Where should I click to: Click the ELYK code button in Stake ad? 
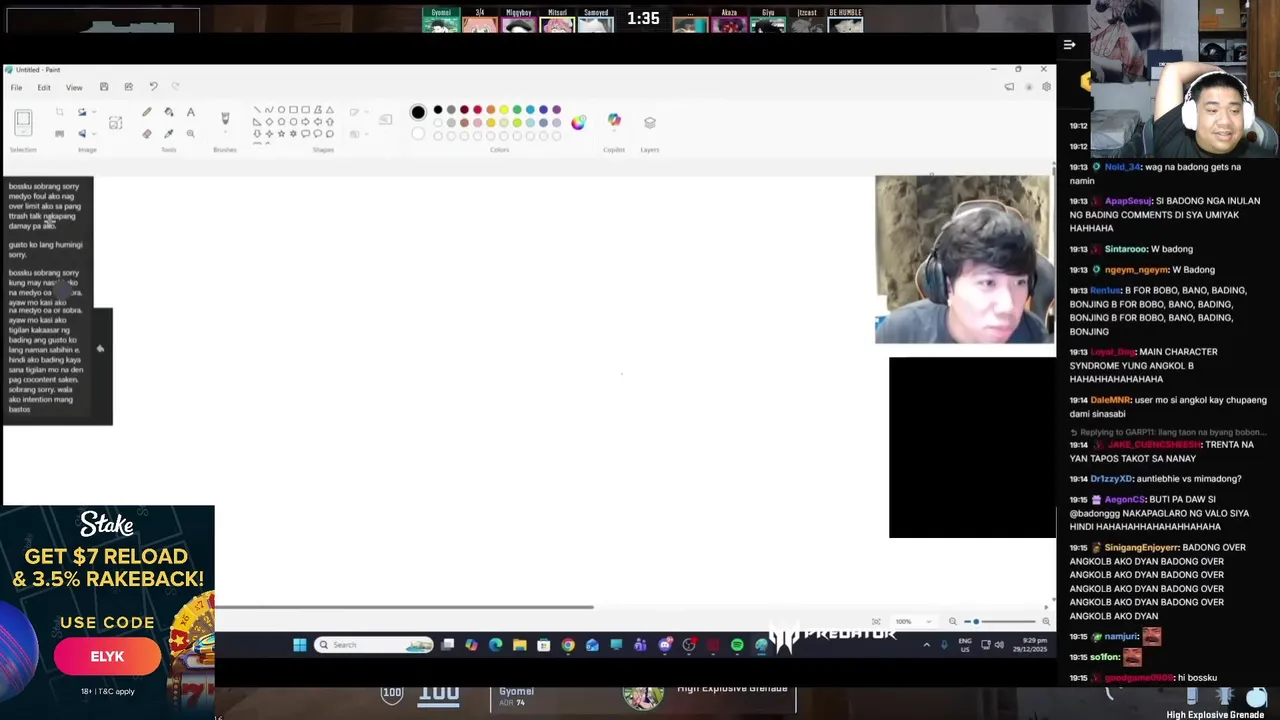point(107,657)
